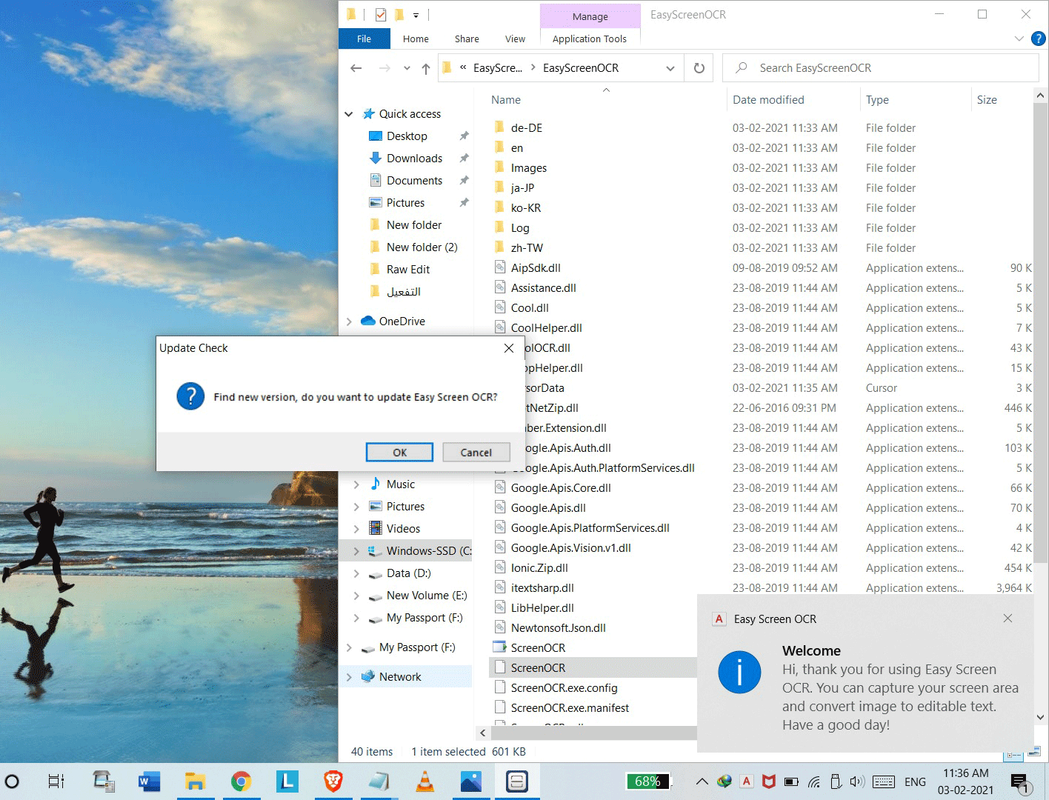
Task: Select the Ionic.Zip.dll file icon
Action: (499, 568)
